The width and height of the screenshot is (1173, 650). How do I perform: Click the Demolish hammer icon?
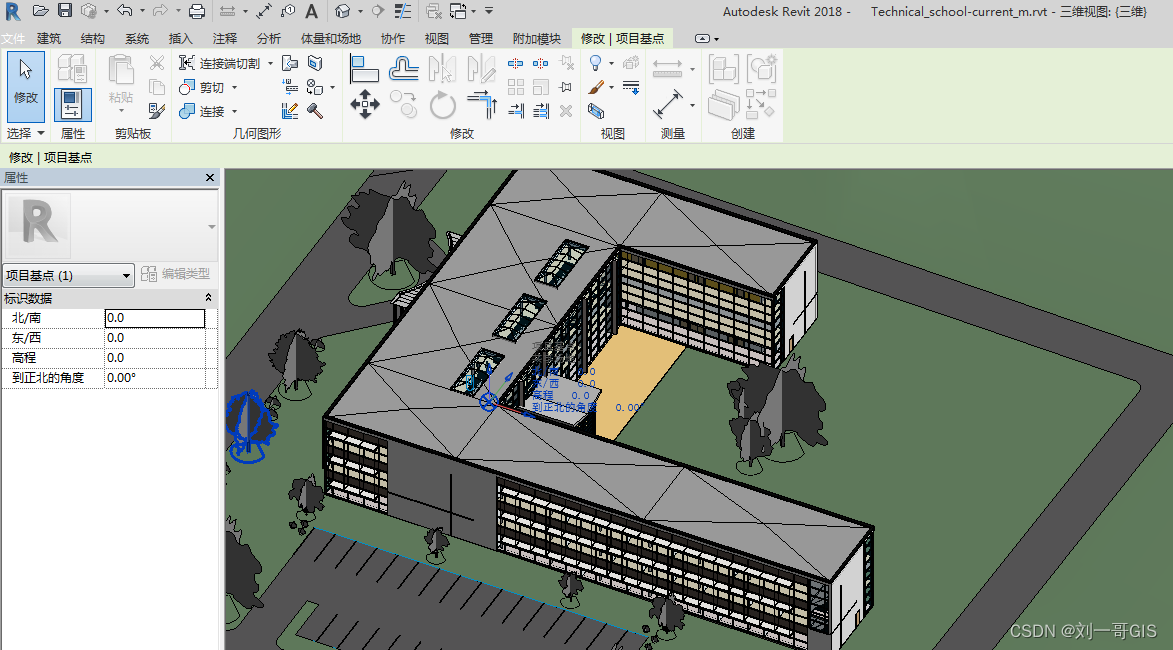tap(315, 111)
